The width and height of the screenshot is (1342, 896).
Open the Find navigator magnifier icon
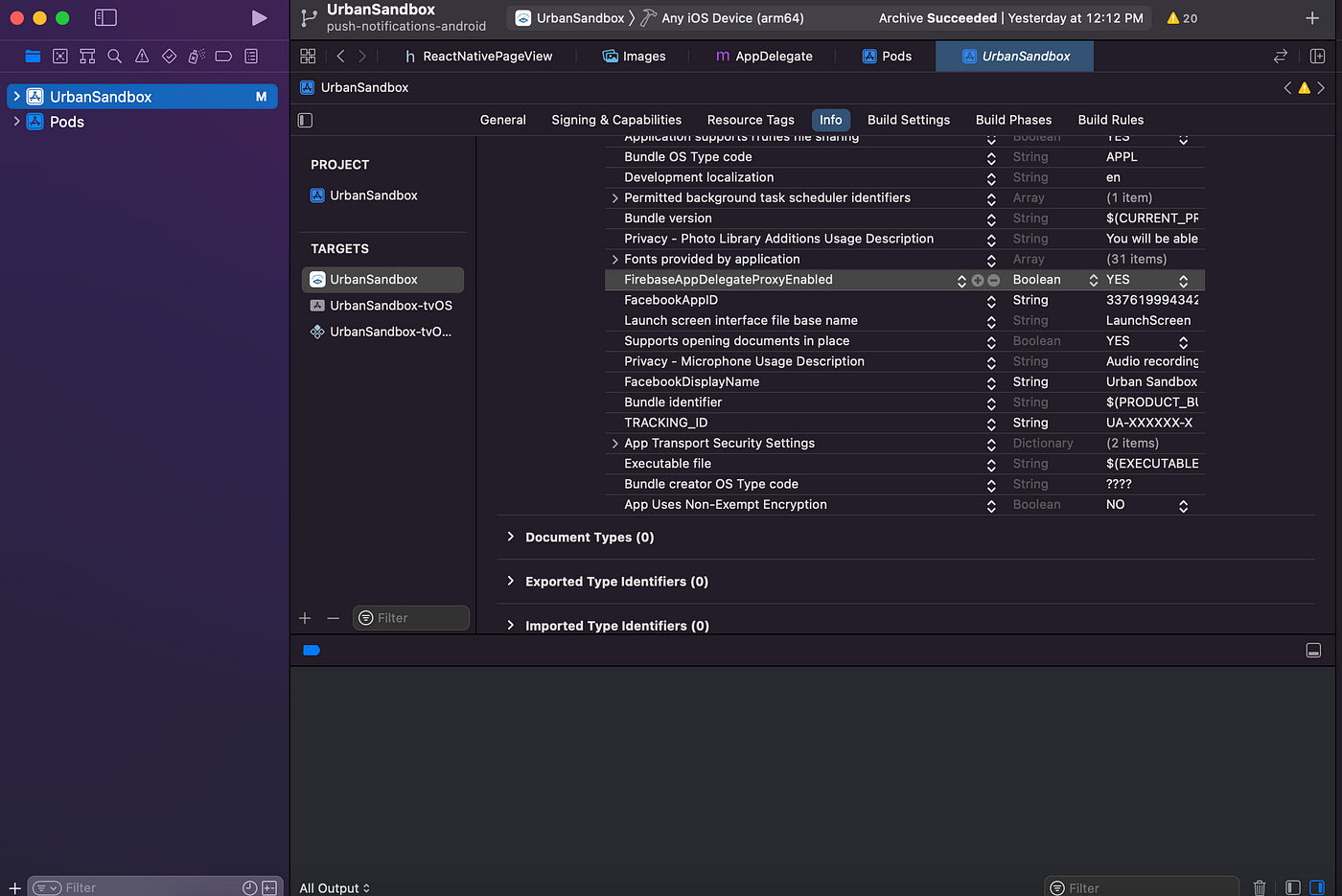pyautogui.click(x=115, y=57)
